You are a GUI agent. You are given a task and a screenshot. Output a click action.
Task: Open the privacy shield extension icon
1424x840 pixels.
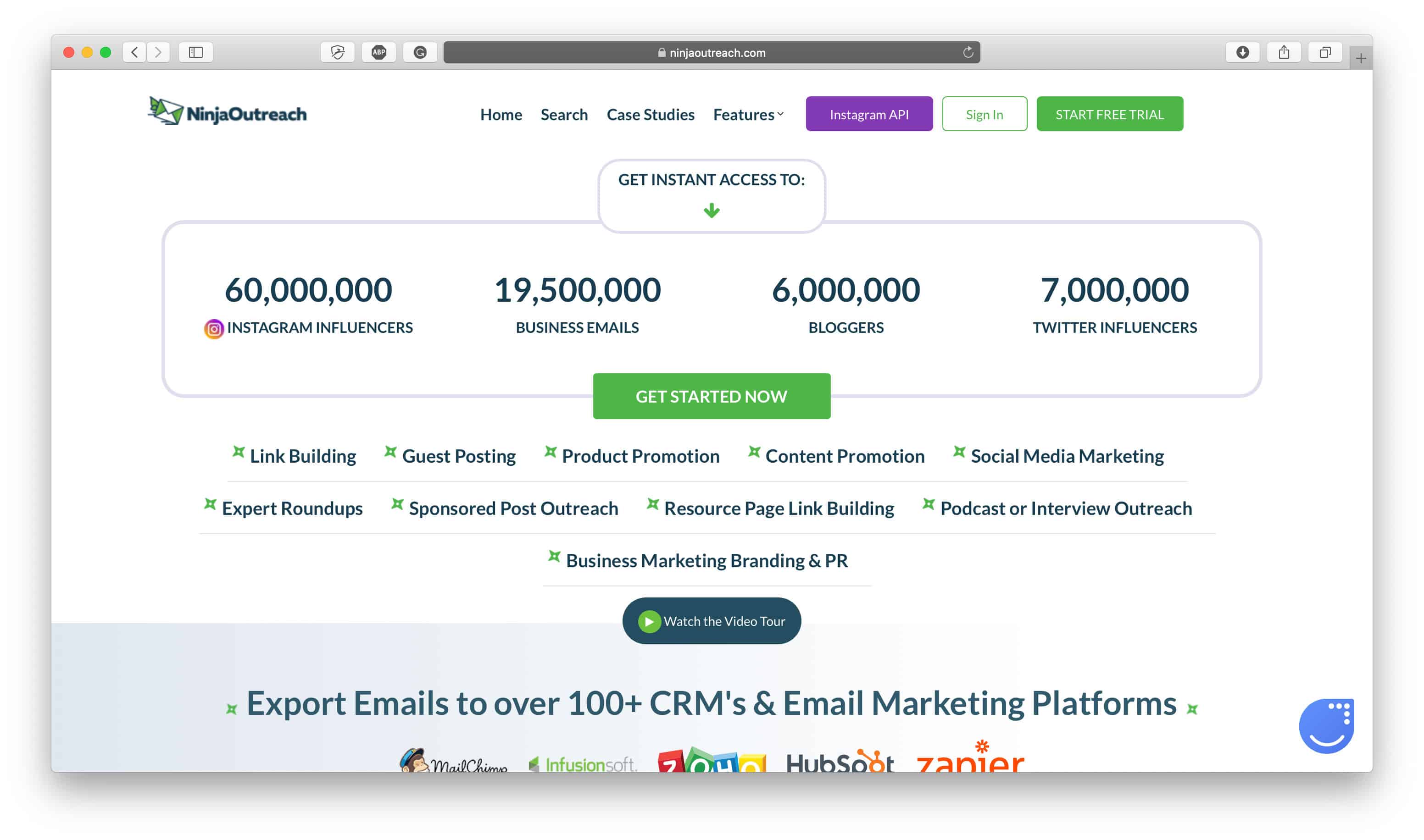338,53
